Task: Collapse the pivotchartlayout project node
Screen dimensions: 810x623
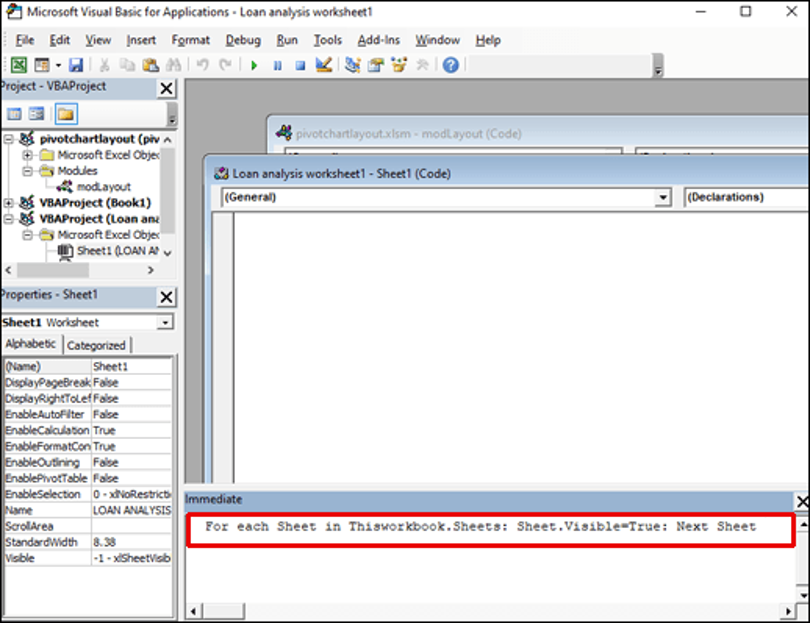Action: point(8,139)
